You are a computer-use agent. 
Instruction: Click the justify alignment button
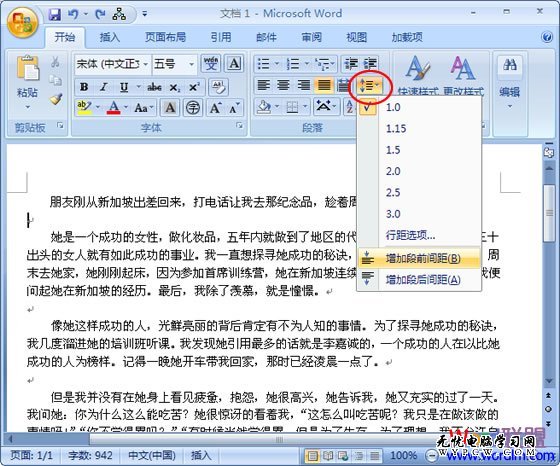(324, 85)
